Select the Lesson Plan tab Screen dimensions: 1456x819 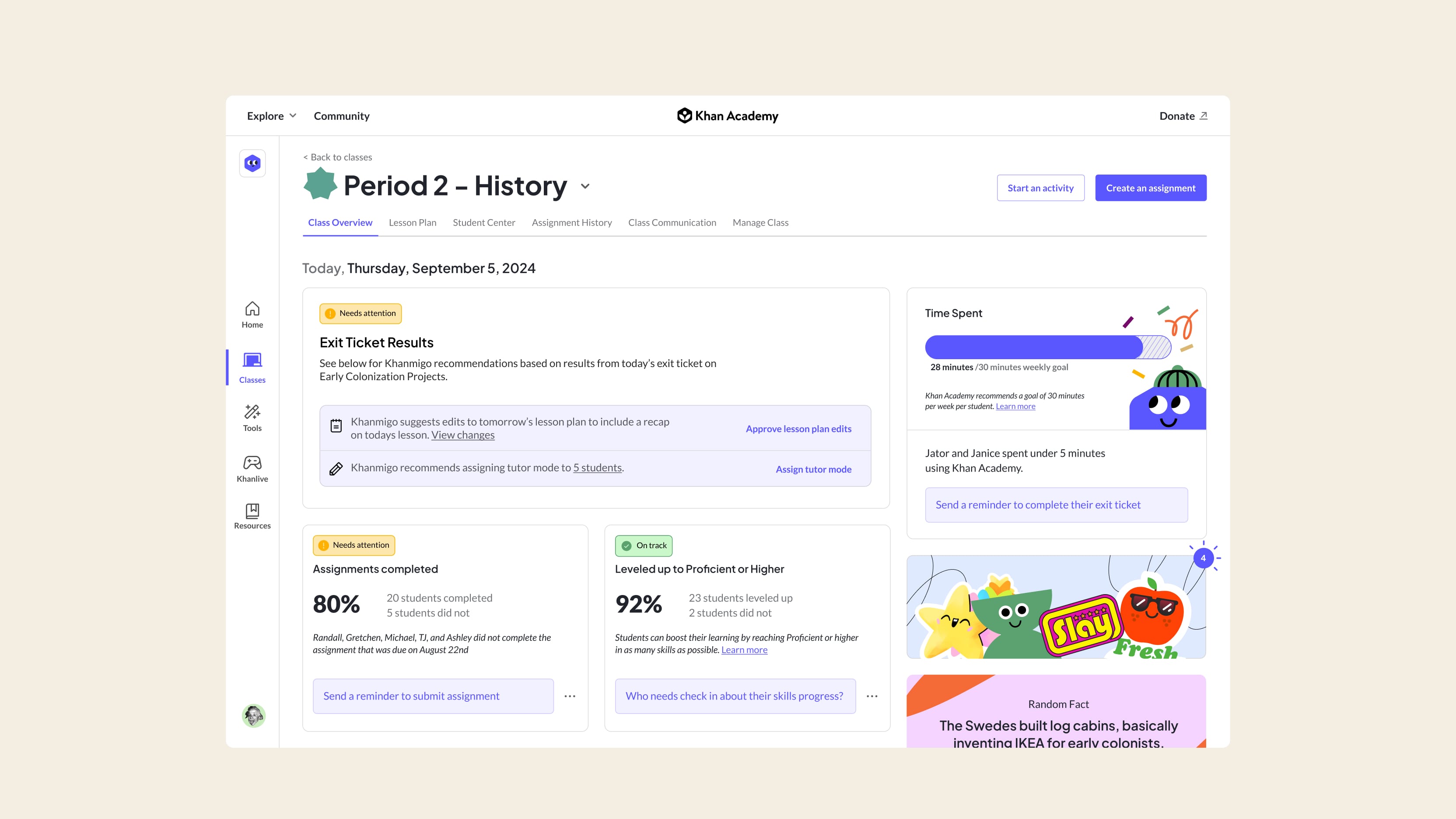pos(413,222)
